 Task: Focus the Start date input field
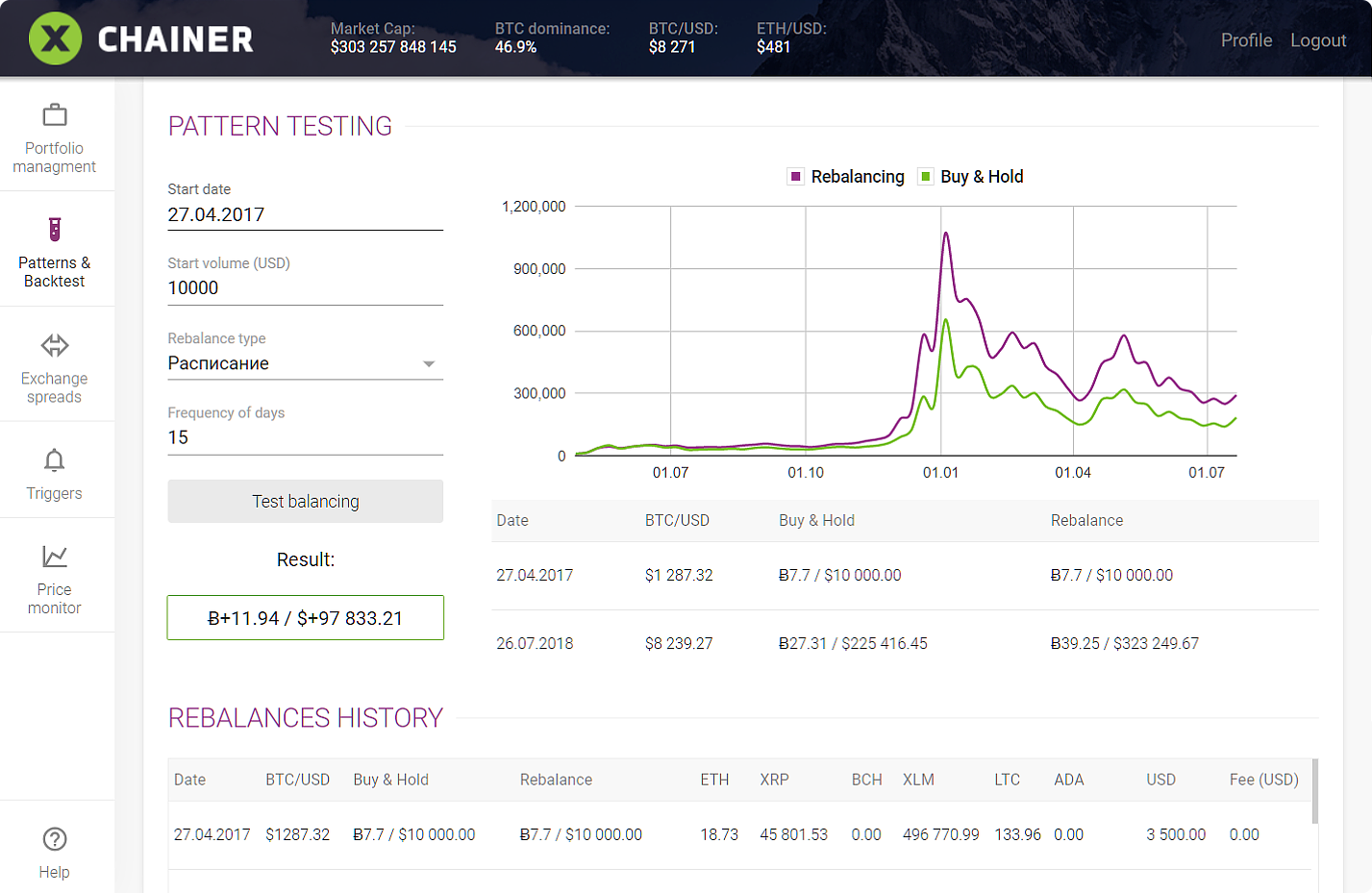pos(305,214)
